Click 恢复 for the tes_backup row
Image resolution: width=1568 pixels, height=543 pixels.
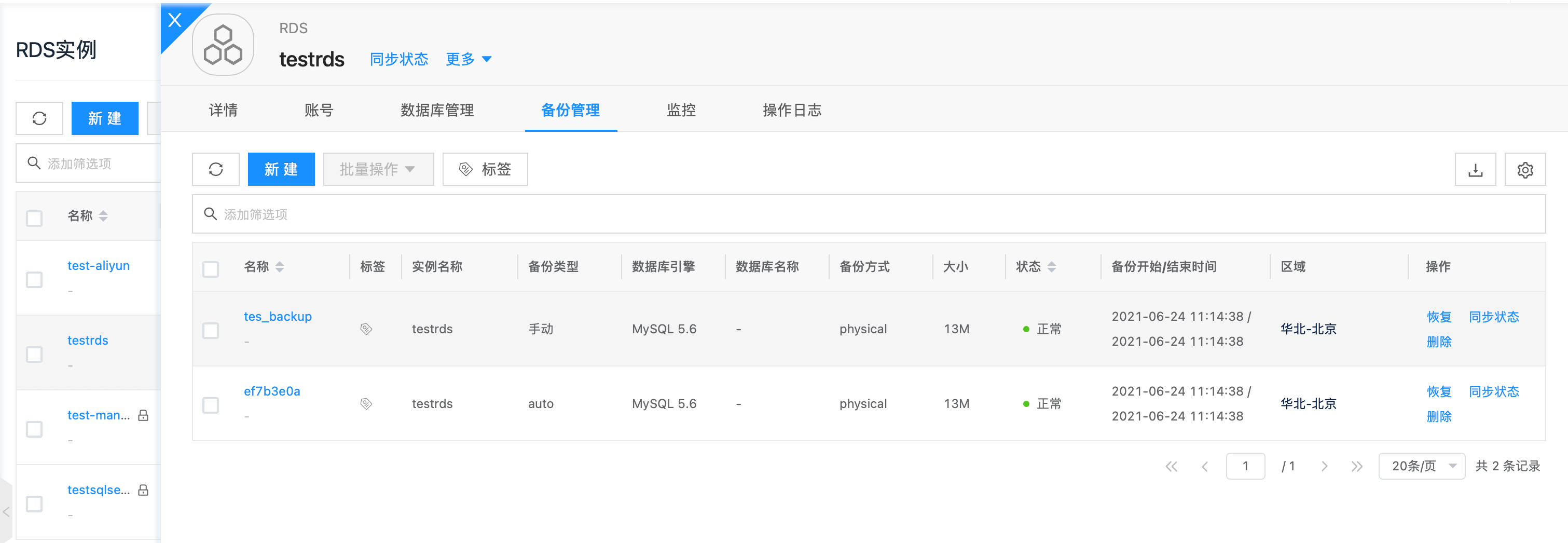(x=1439, y=317)
